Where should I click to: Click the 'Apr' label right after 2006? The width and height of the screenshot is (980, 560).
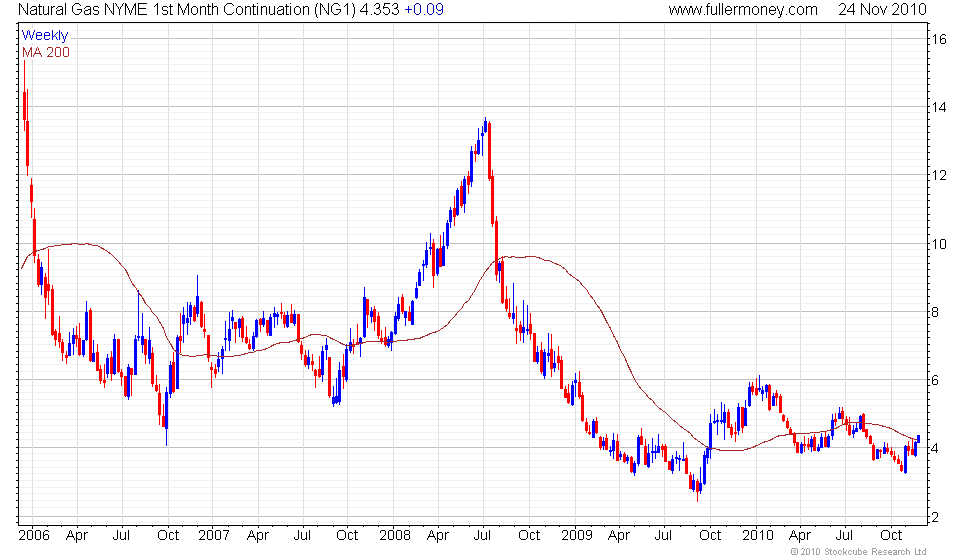coord(77,536)
